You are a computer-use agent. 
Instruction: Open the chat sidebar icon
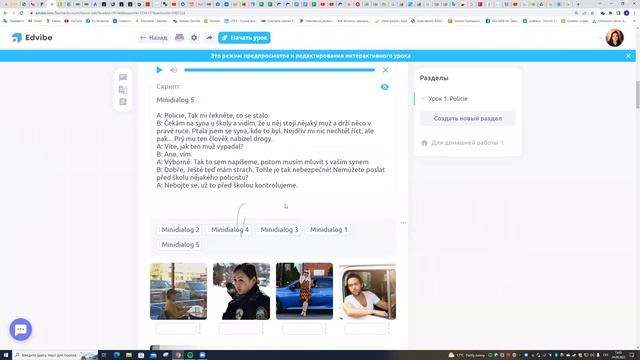[x=123, y=77]
